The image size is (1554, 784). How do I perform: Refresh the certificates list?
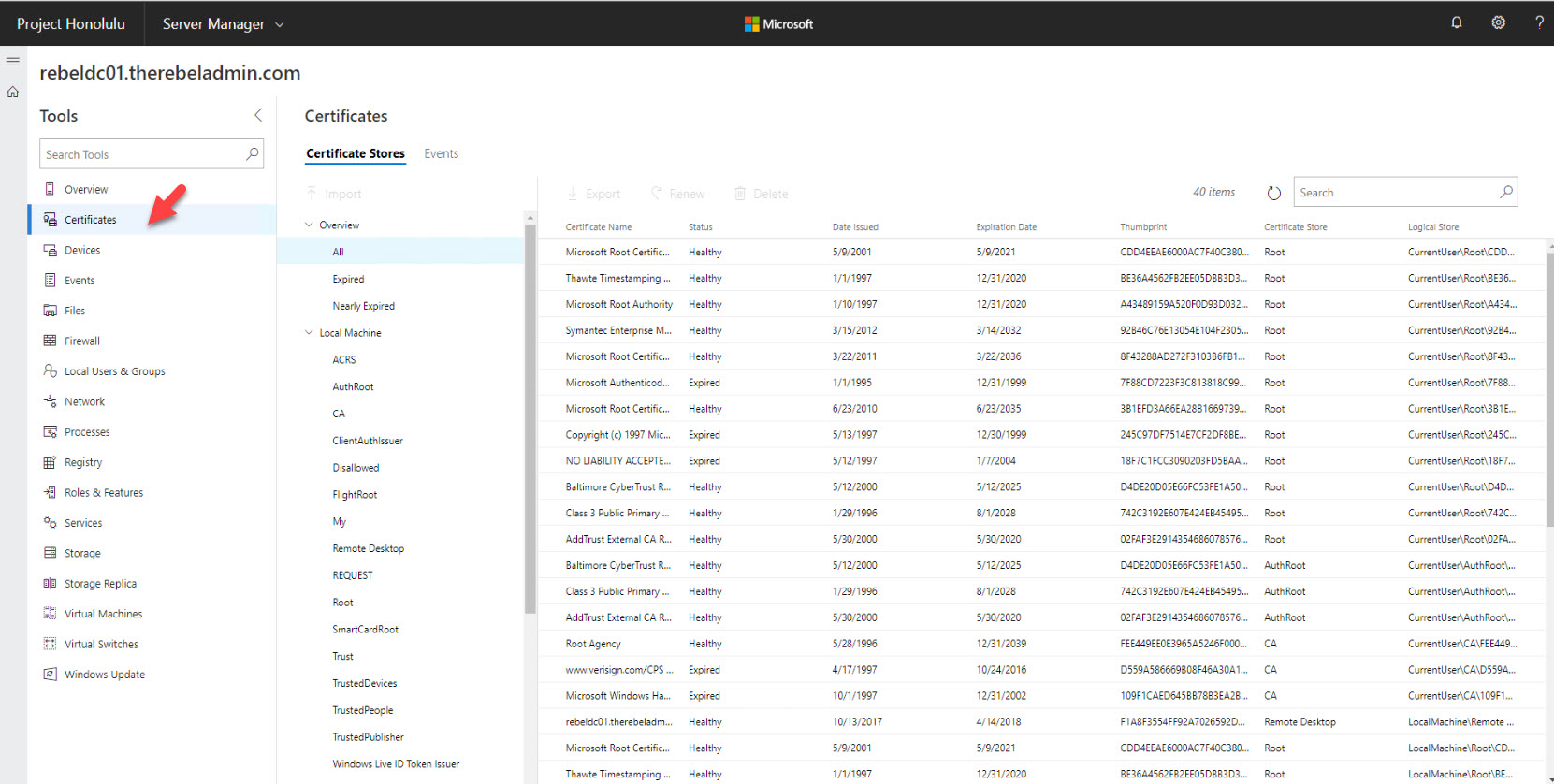(x=1273, y=193)
